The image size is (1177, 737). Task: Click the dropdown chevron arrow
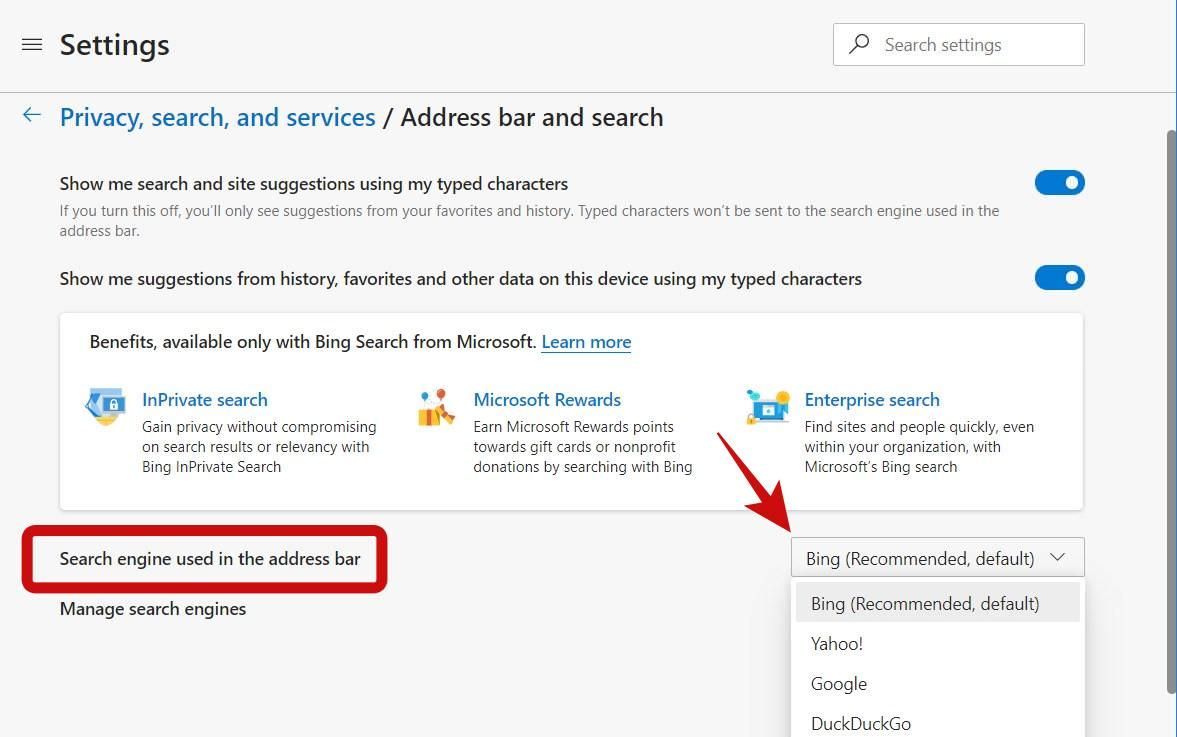[1057, 558]
